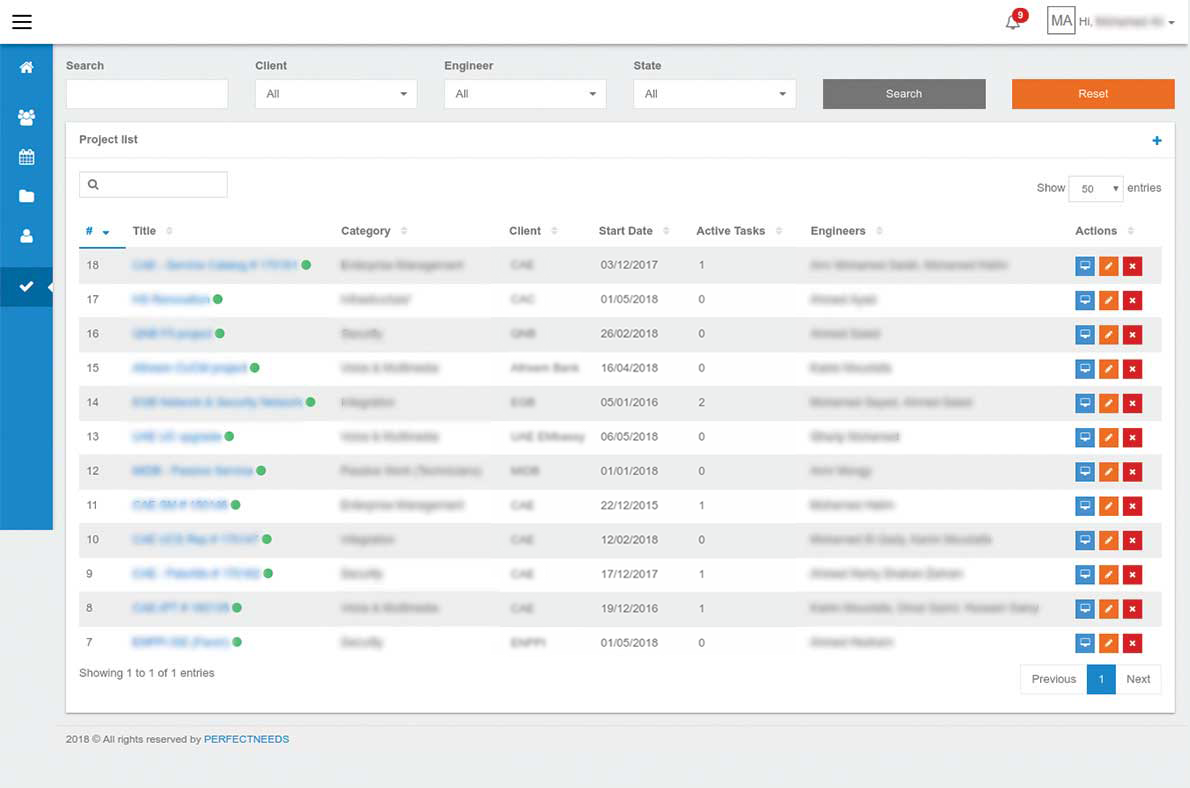Expand the Engineer filter dropdown
This screenshot has width=1190, height=788.
[x=524, y=94]
